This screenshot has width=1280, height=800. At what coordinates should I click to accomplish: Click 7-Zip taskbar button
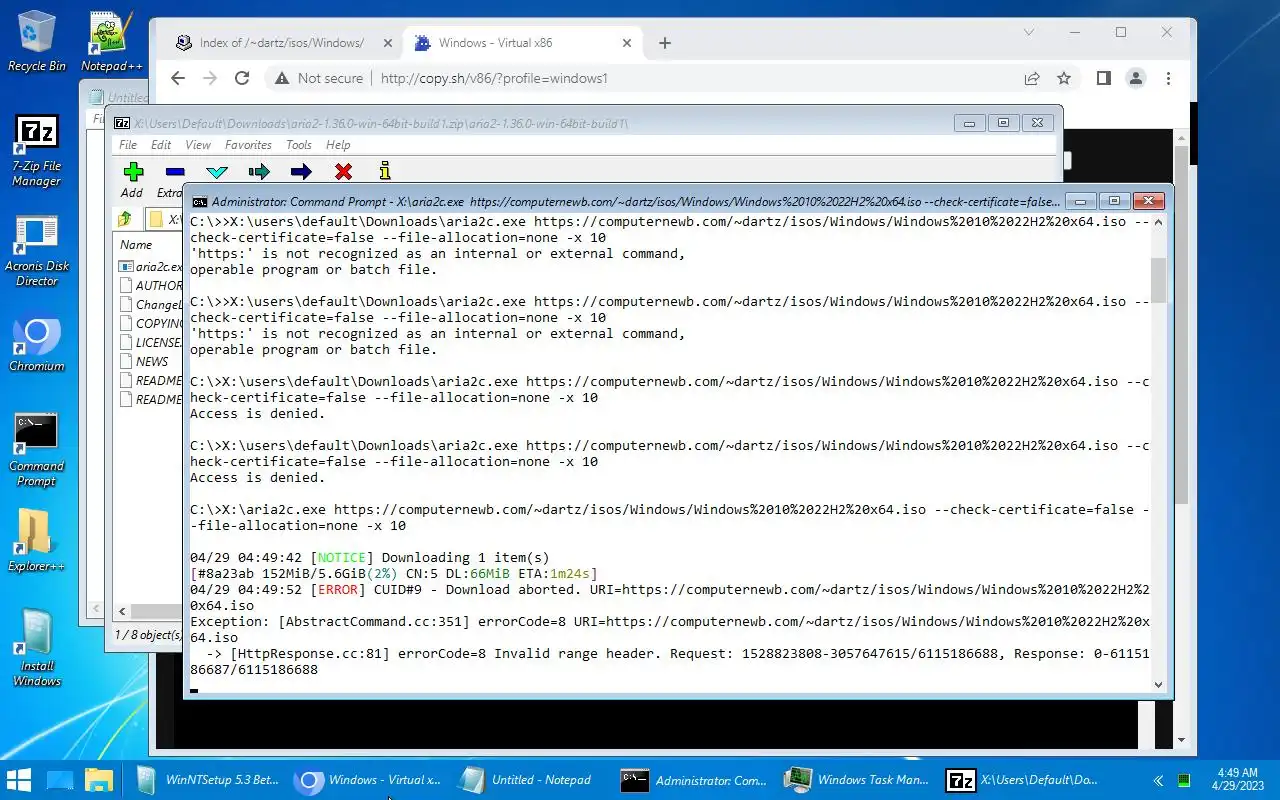click(1024, 780)
